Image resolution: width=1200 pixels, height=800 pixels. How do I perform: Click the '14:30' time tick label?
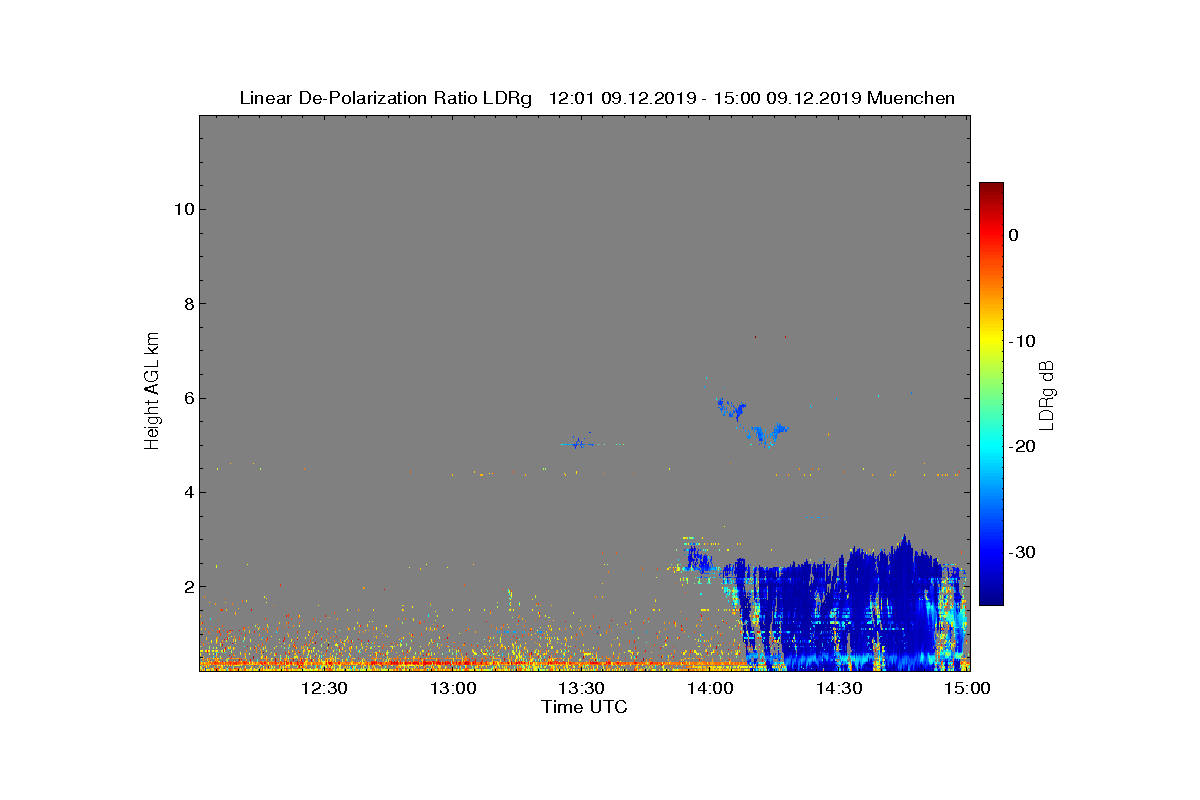839,688
